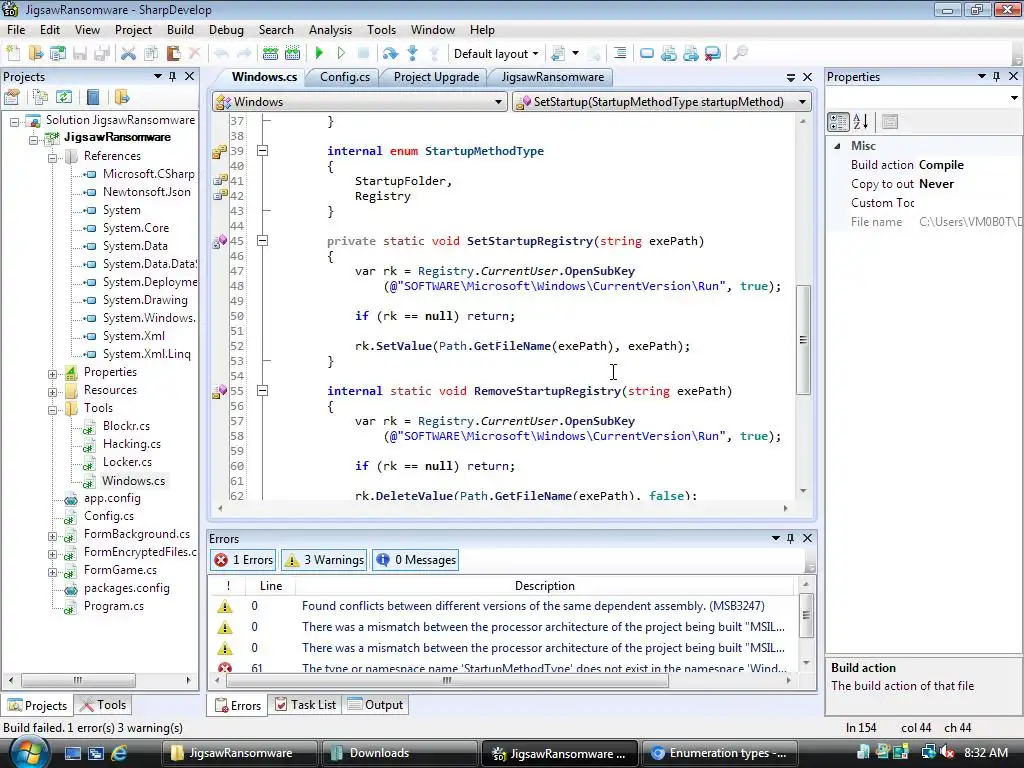Open the Default layout dropdown

point(496,54)
